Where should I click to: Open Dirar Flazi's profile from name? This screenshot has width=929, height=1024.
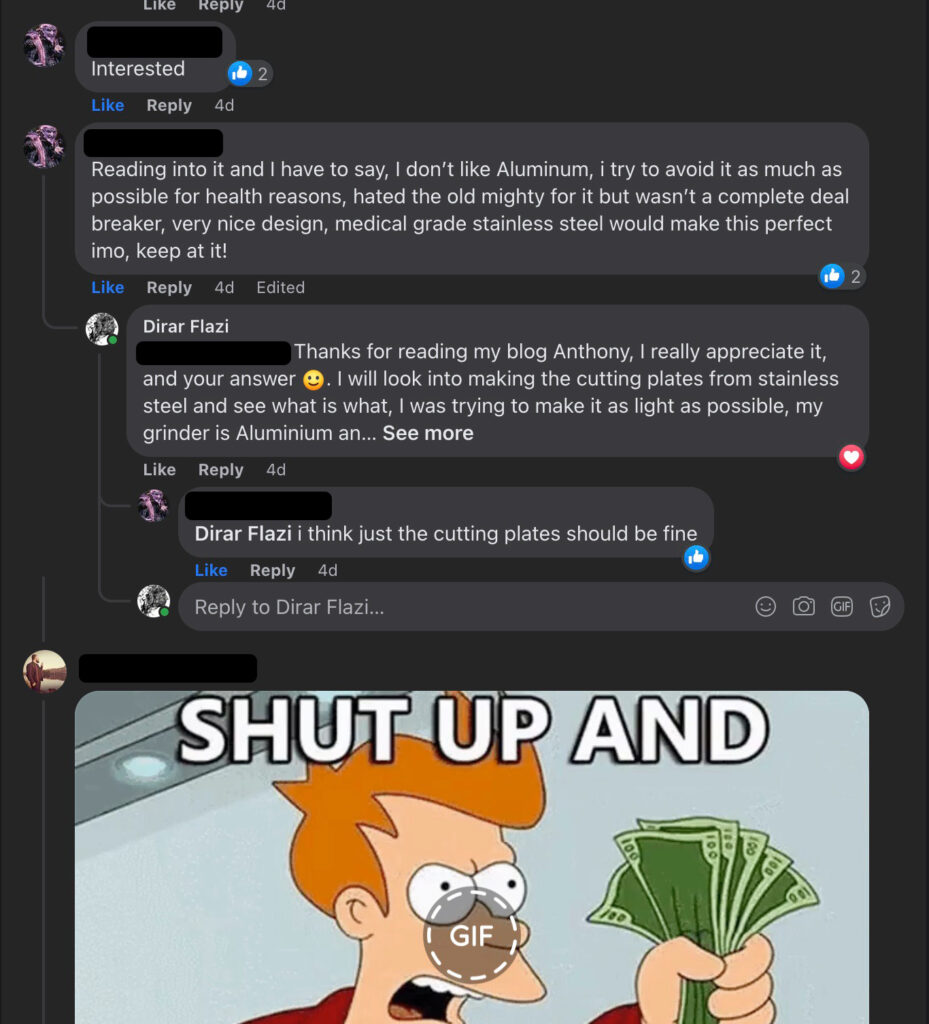pyautogui.click(x=186, y=327)
